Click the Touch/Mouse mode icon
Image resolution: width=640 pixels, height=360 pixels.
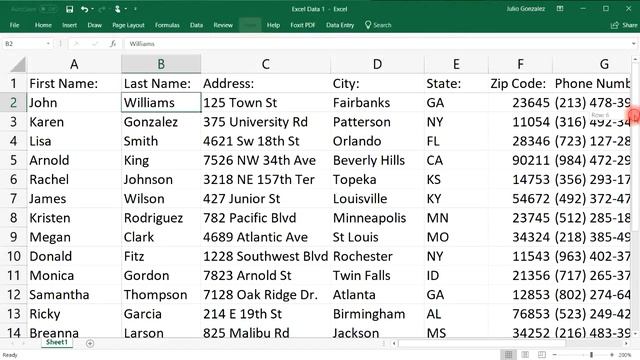point(118,9)
